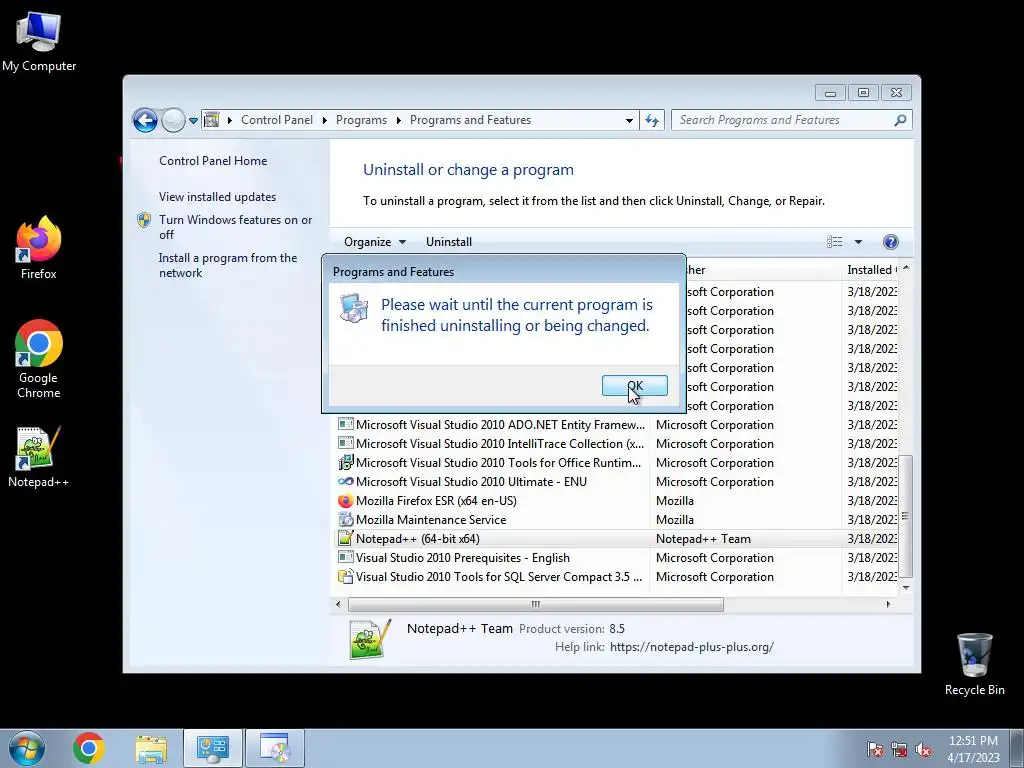
Task: Select Mozilla Maintenance Service row
Action: [617, 519]
